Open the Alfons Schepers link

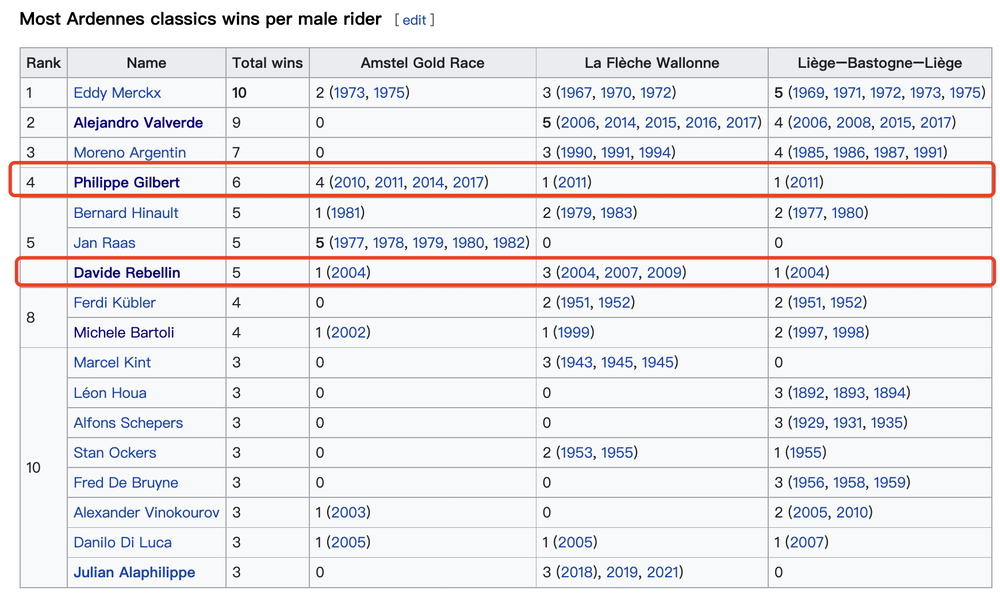[128, 423]
